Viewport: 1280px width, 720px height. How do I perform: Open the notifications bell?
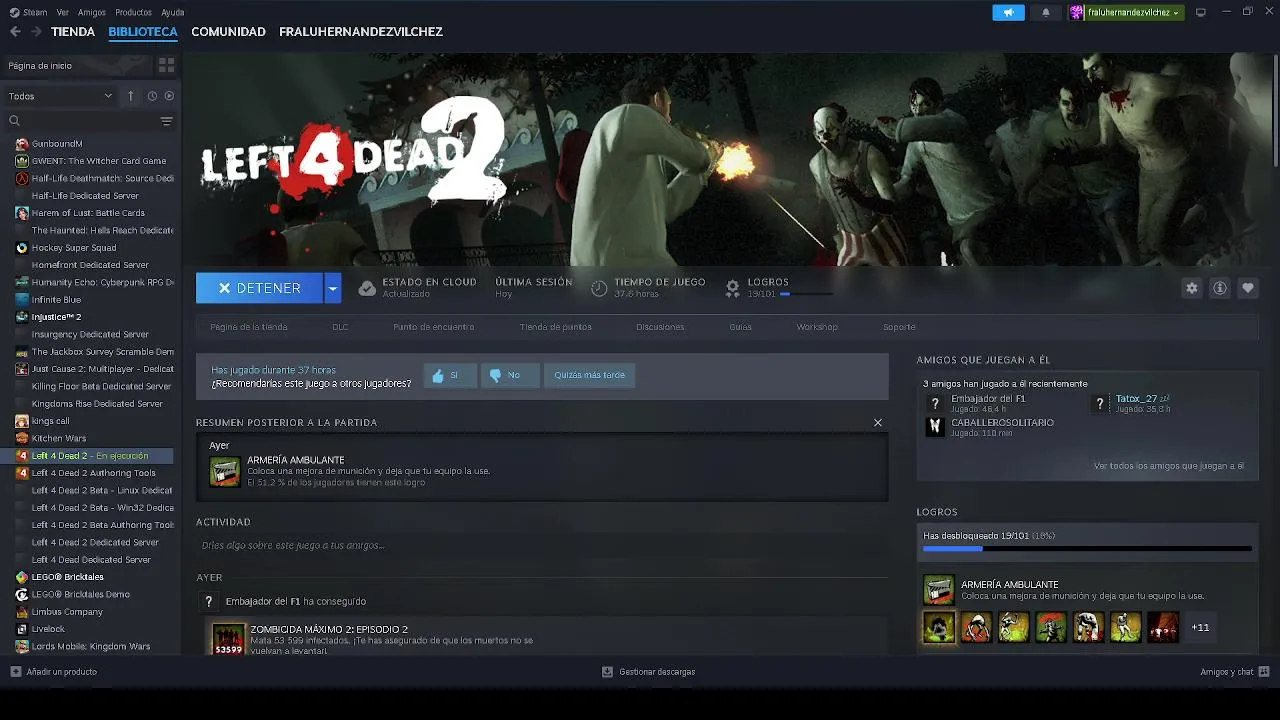[x=1046, y=12]
